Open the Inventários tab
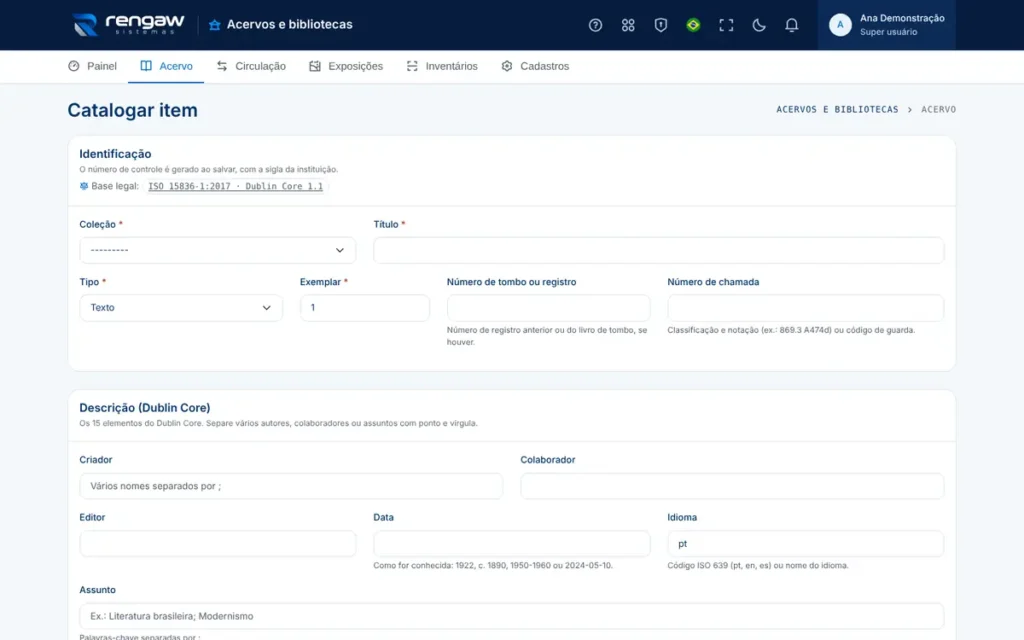1024x640 pixels. pos(441,66)
